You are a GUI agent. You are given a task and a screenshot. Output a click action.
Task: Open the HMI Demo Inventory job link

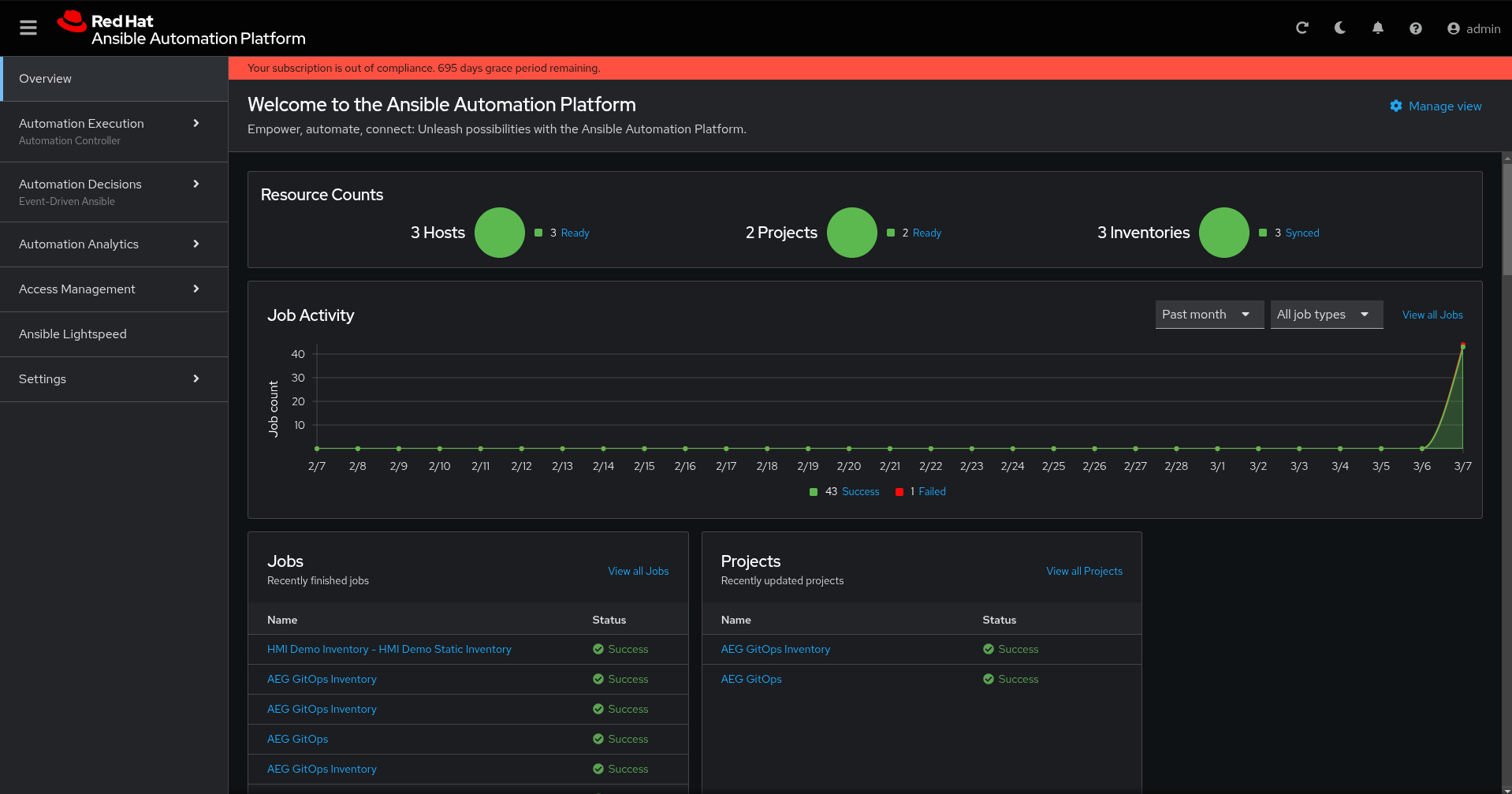click(389, 650)
